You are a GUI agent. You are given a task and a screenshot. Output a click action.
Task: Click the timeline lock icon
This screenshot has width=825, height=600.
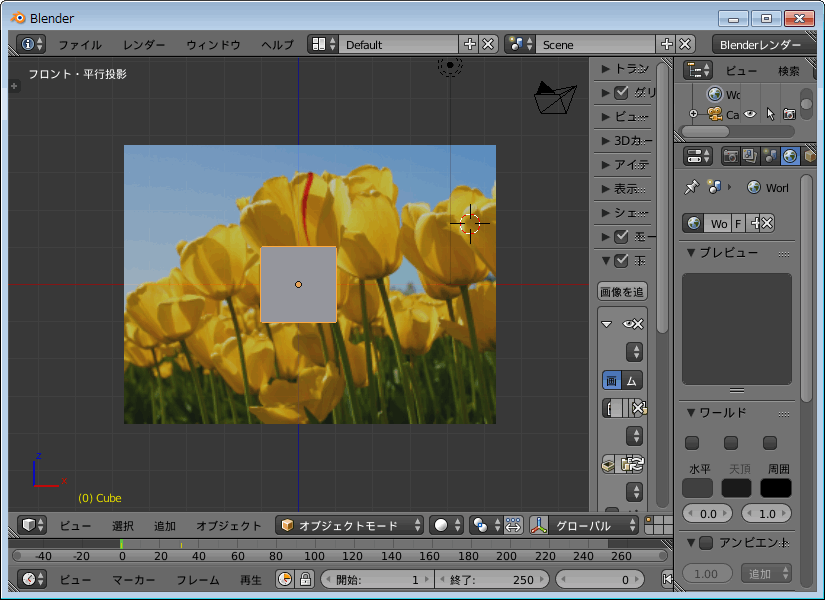(305, 579)
